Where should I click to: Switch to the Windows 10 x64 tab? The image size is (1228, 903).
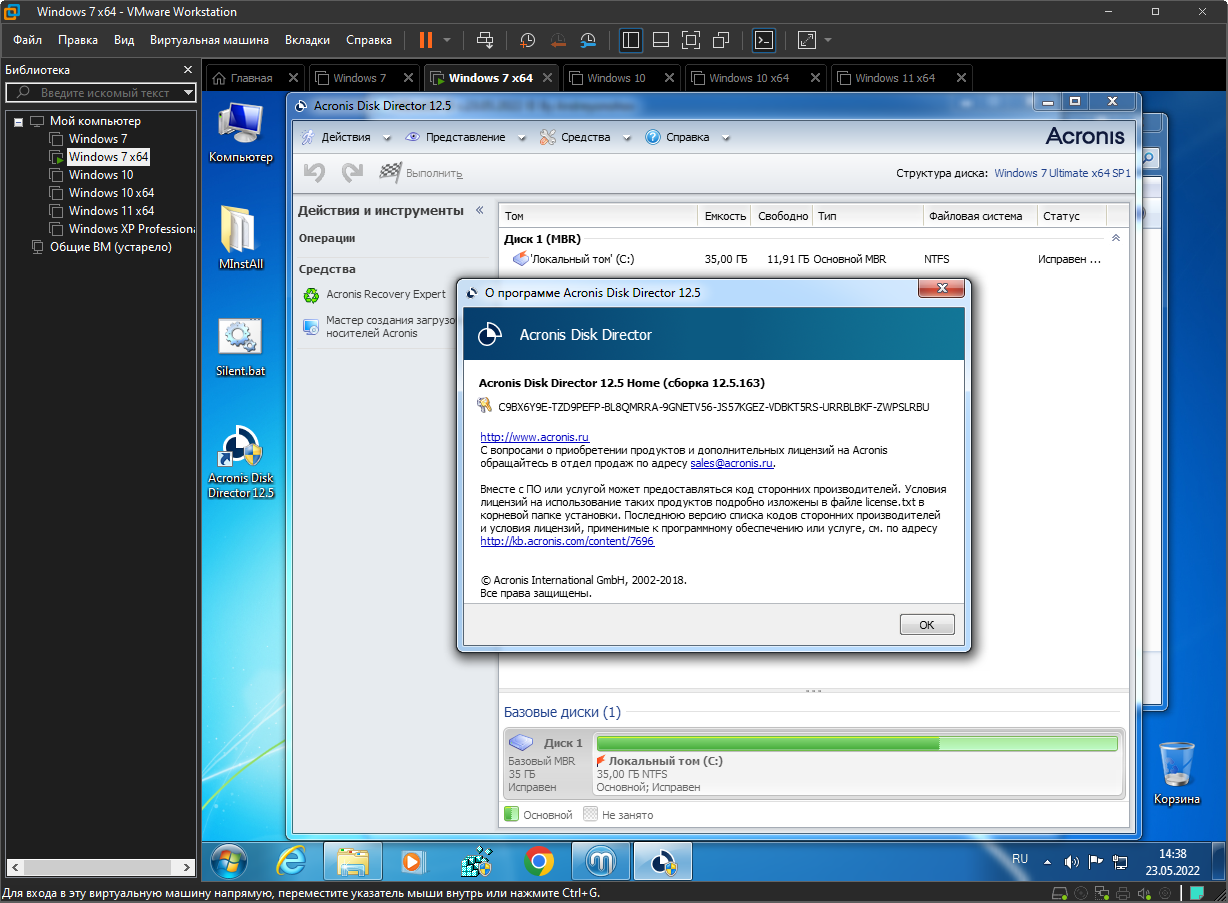coord(748,78)
